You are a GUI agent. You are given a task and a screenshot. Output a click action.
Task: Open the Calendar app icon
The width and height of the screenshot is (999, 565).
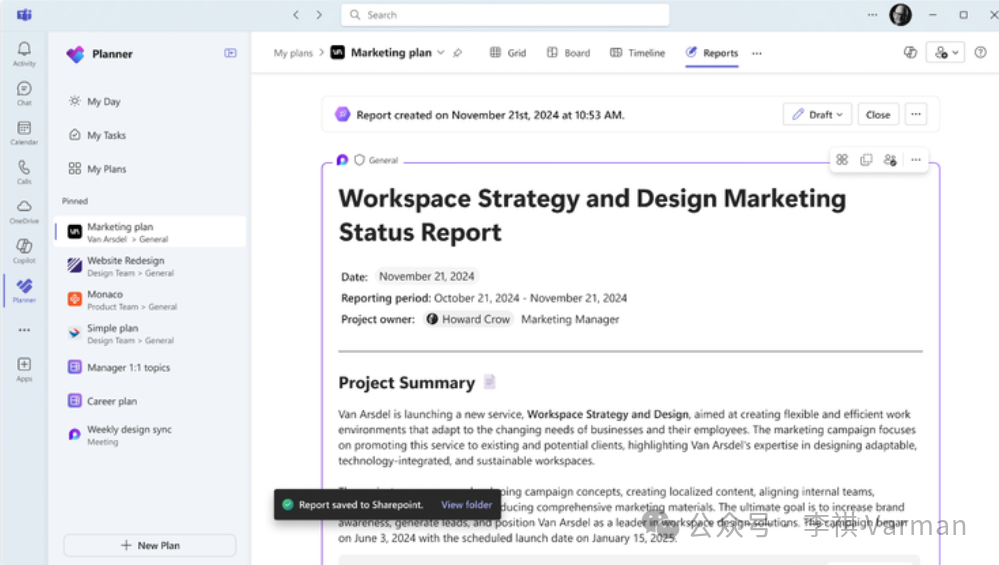[x=24, y=133]
